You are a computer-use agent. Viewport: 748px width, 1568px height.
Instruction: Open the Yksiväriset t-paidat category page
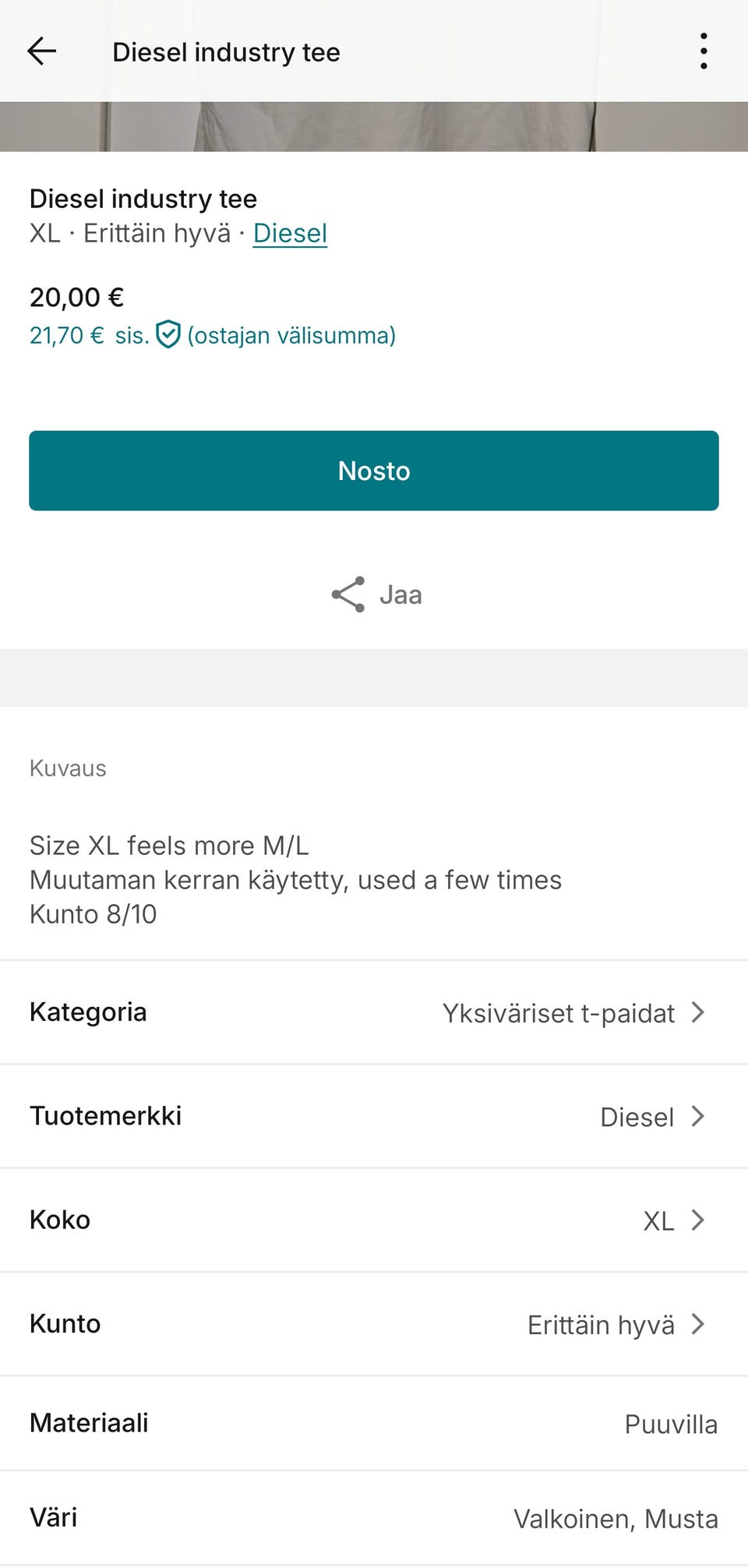coord(558,1013)
